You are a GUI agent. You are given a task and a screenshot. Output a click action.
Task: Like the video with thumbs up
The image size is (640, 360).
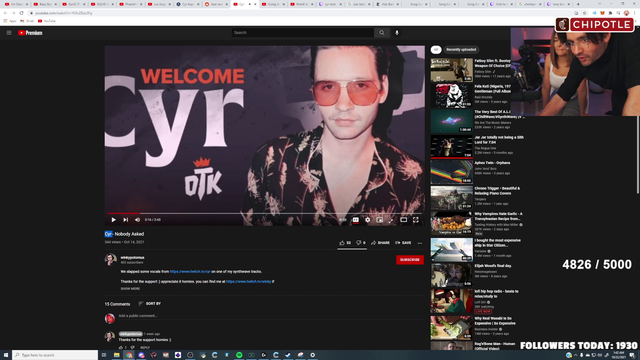click(x=345, y=243)
